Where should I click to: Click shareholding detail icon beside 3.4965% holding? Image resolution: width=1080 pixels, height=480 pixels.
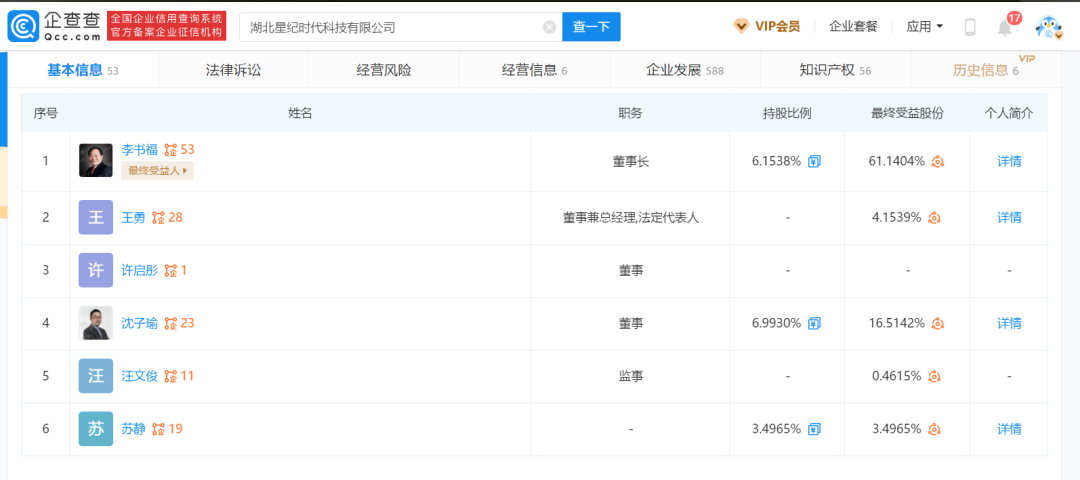coord(814,429)
